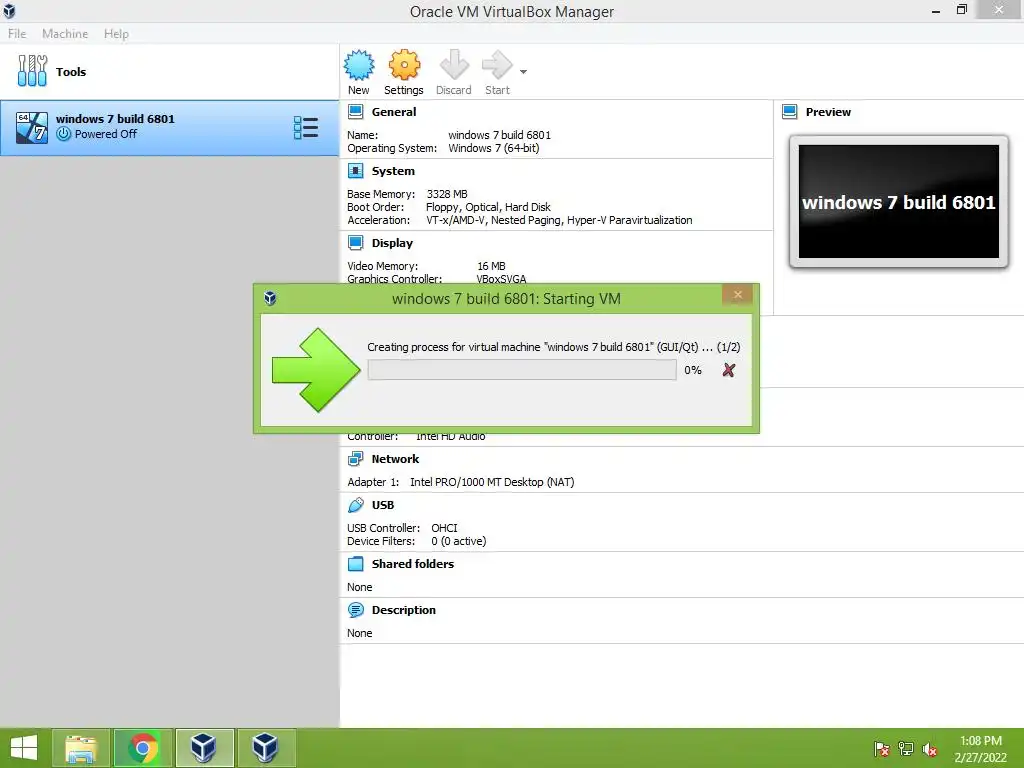The height and width of the screenshot is (768, 1024).
Task: Open the General section header
Action: tap(394, 112)
